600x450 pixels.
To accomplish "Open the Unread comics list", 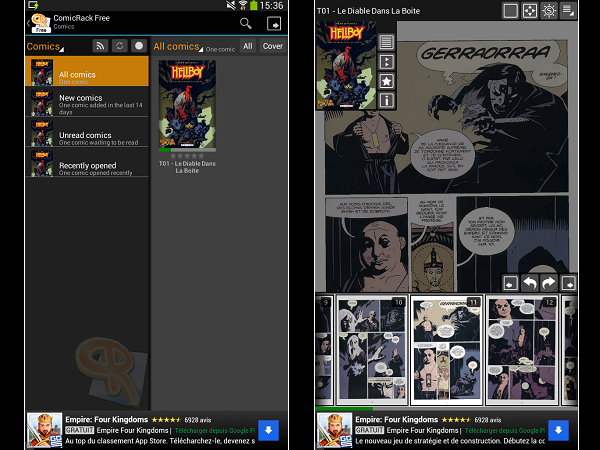I will [x=87, y=132].
